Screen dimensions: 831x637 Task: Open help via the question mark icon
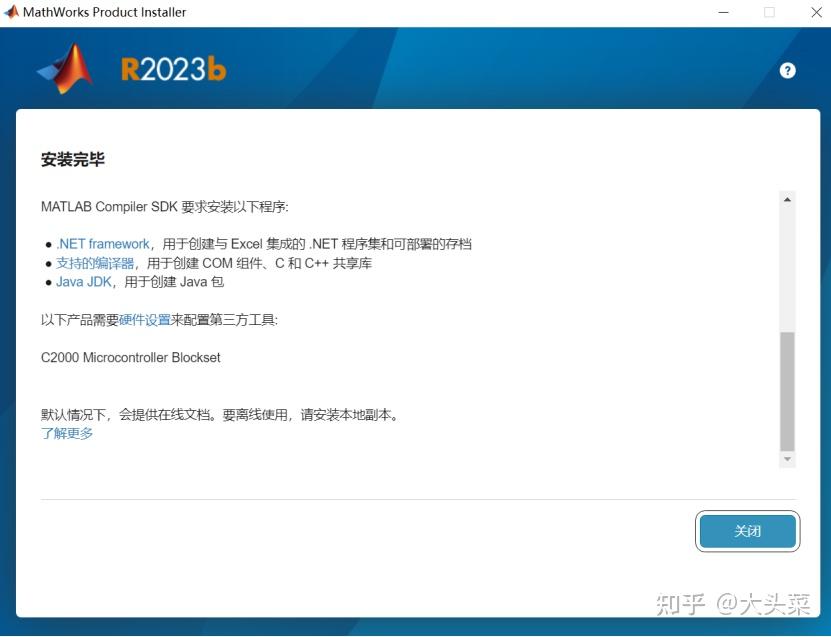pos(787,70)
